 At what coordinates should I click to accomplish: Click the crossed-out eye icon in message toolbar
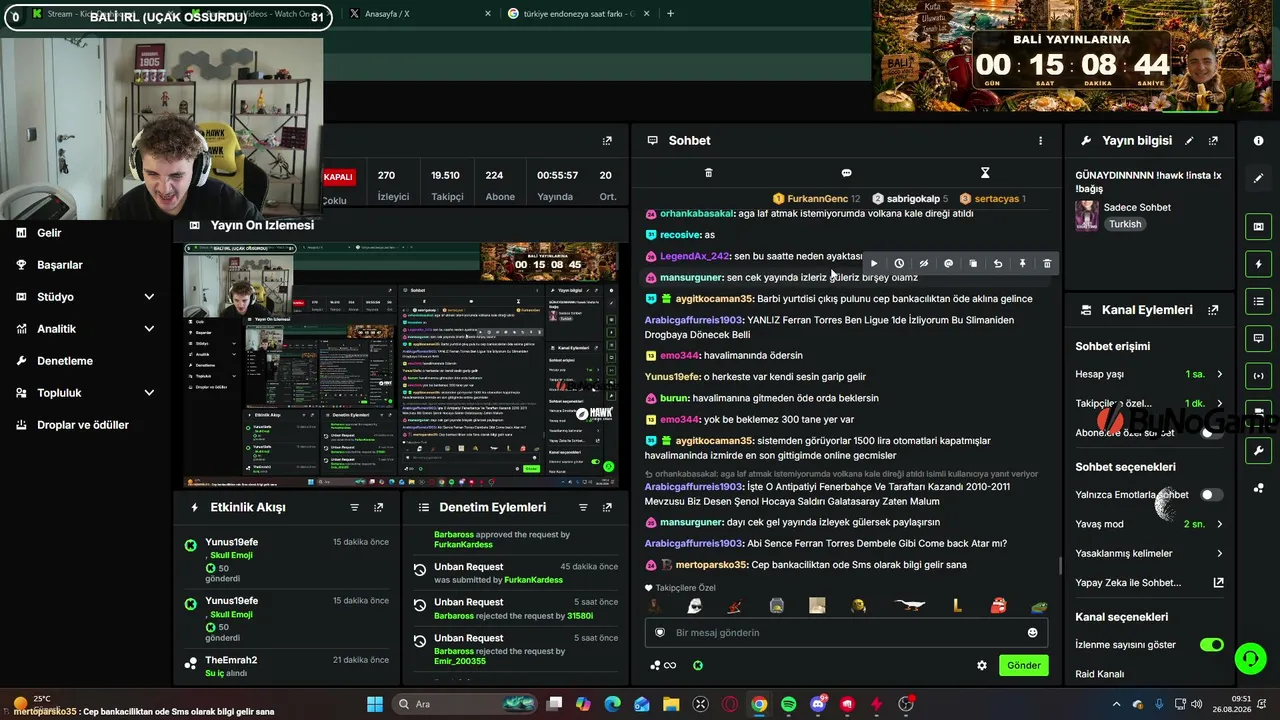coord(923,264)
